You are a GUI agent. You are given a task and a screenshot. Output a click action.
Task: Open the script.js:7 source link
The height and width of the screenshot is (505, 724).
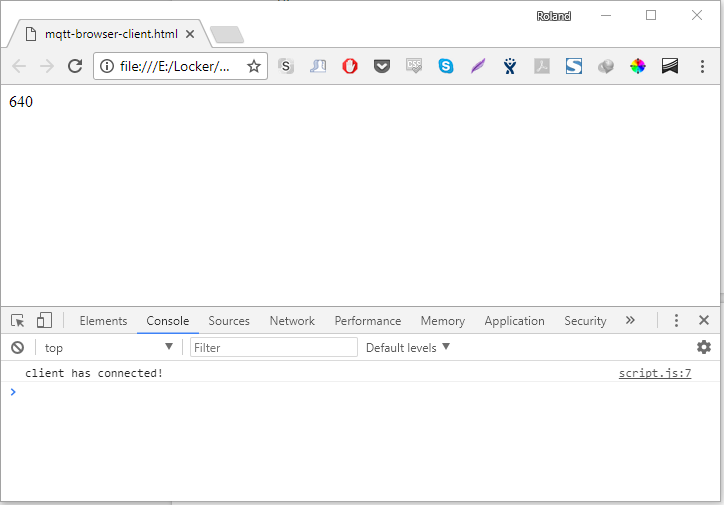click(655, 373)
